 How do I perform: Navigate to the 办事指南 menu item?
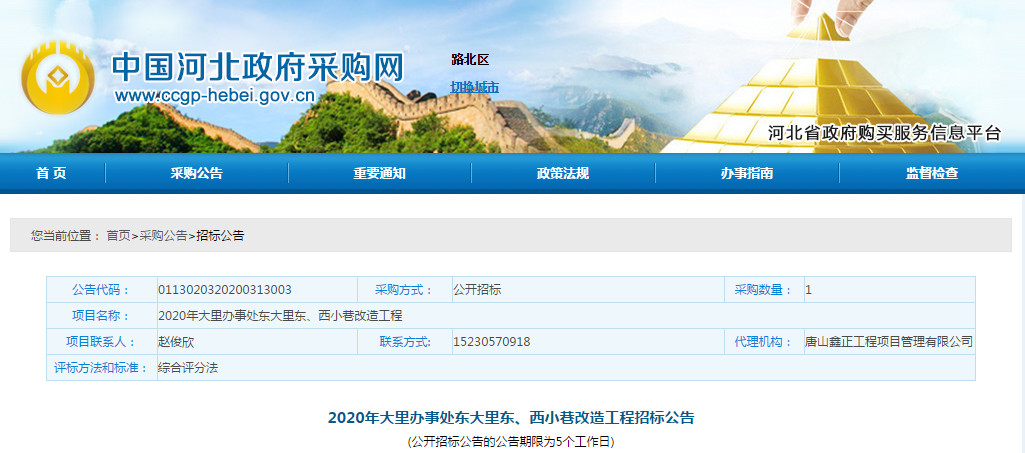pyautogui.click(x=746, y=173)
